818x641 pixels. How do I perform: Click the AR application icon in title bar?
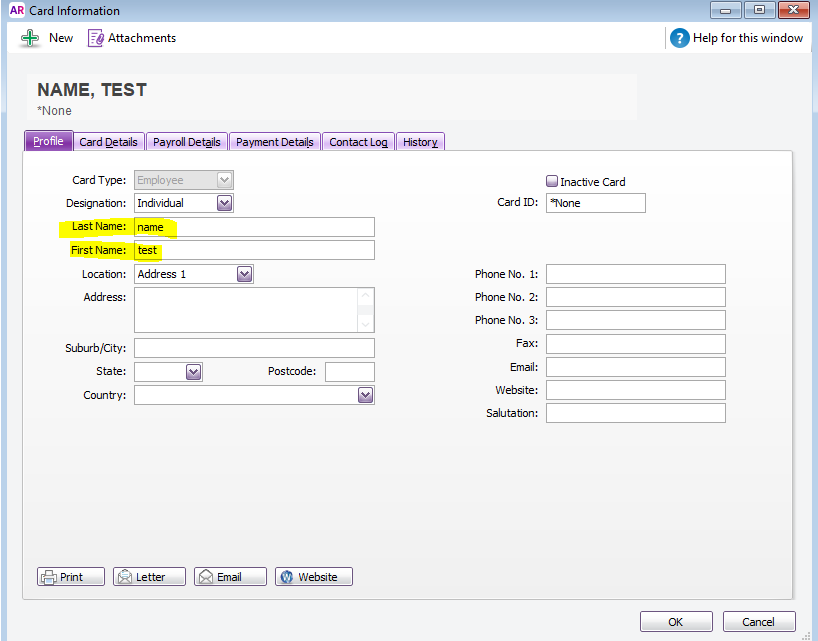(x=16, y=10)
